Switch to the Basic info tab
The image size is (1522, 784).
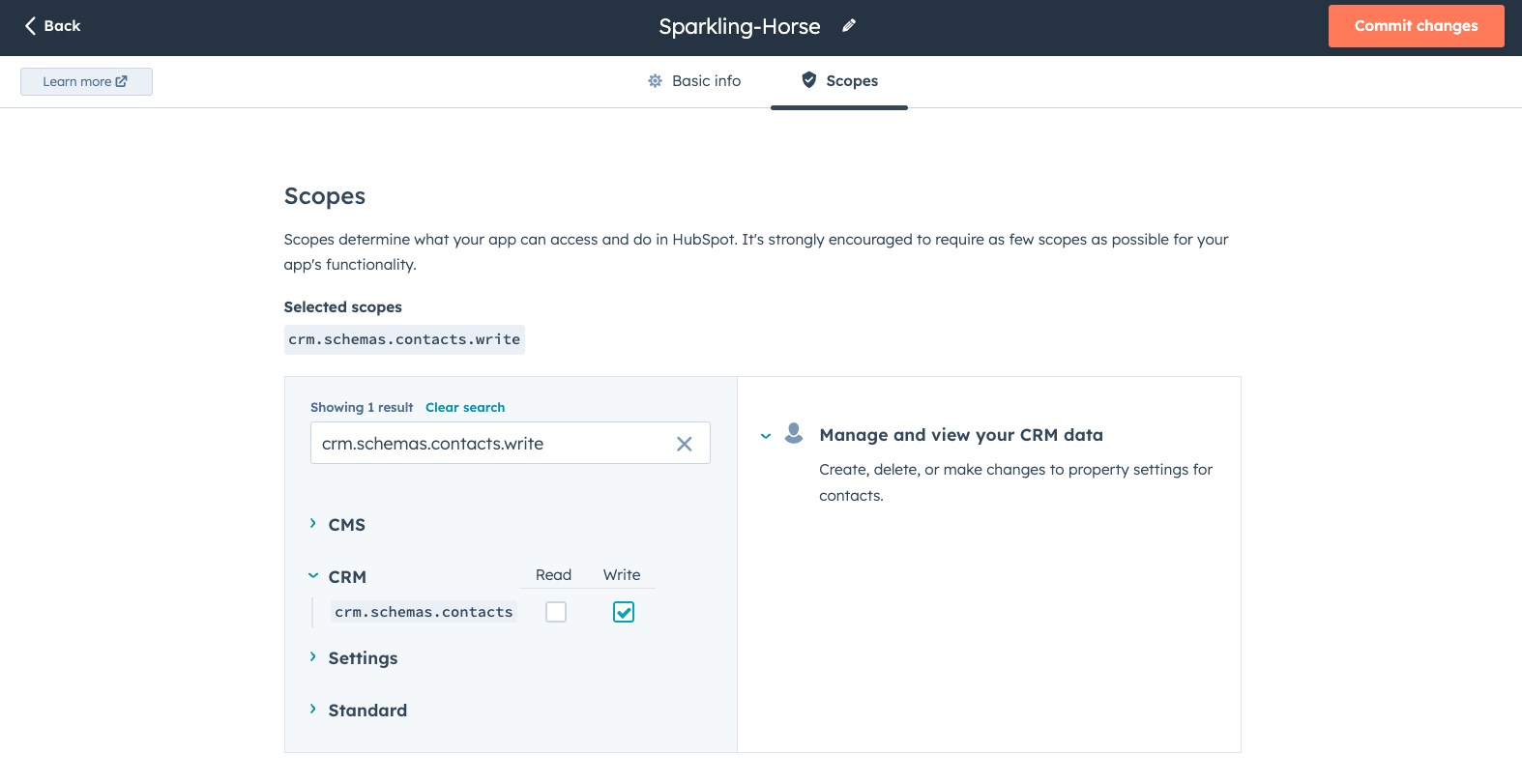(694, 81)
